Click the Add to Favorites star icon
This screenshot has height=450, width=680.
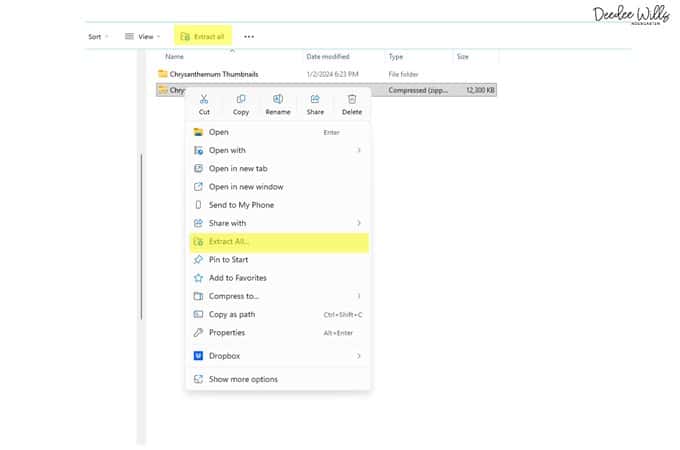[198, 278]
